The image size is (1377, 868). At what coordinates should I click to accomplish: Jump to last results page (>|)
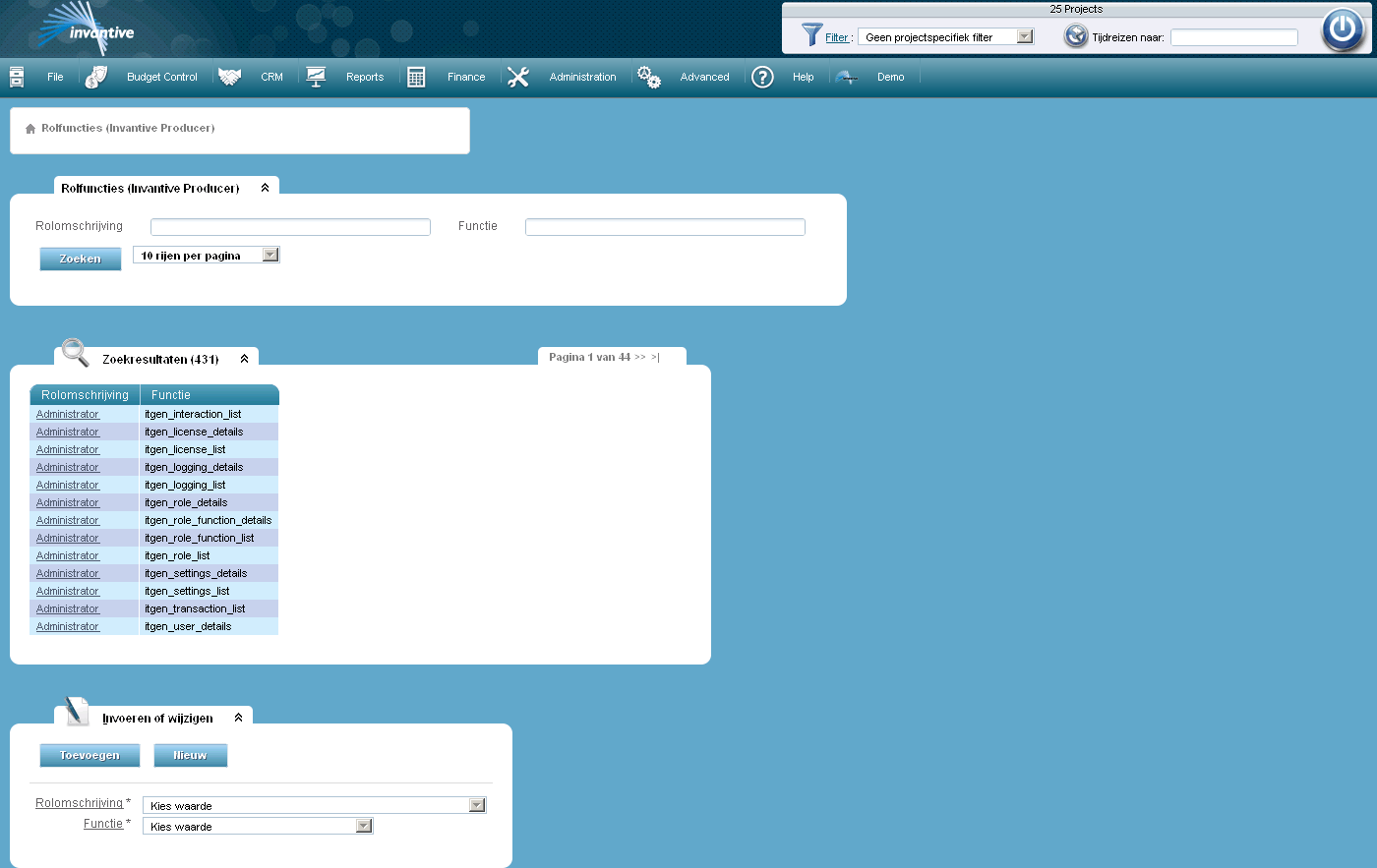tap(655, 357)
